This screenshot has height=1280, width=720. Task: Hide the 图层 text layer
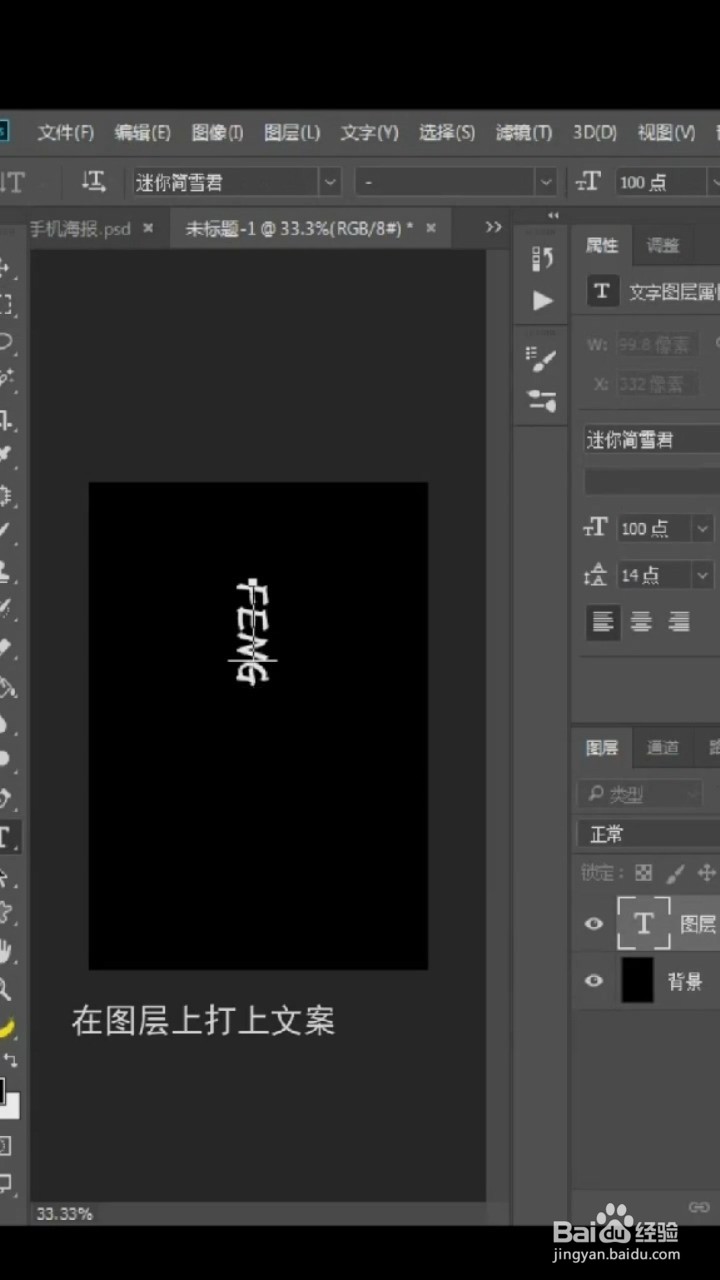594,923
